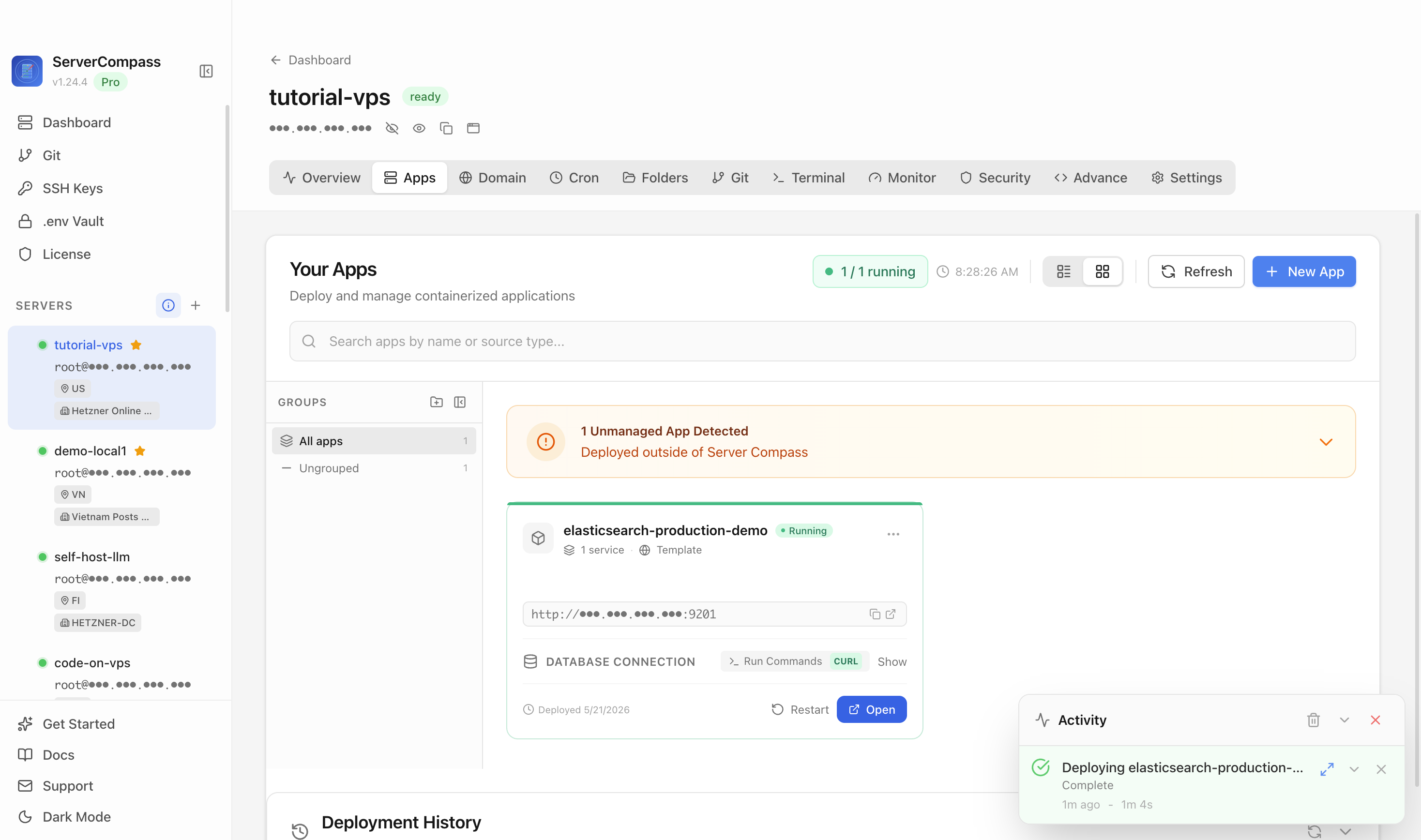1421x840 pixels.
Task: Refresh the apps list
Action: pyautogui.click(x=1195, y=272)
